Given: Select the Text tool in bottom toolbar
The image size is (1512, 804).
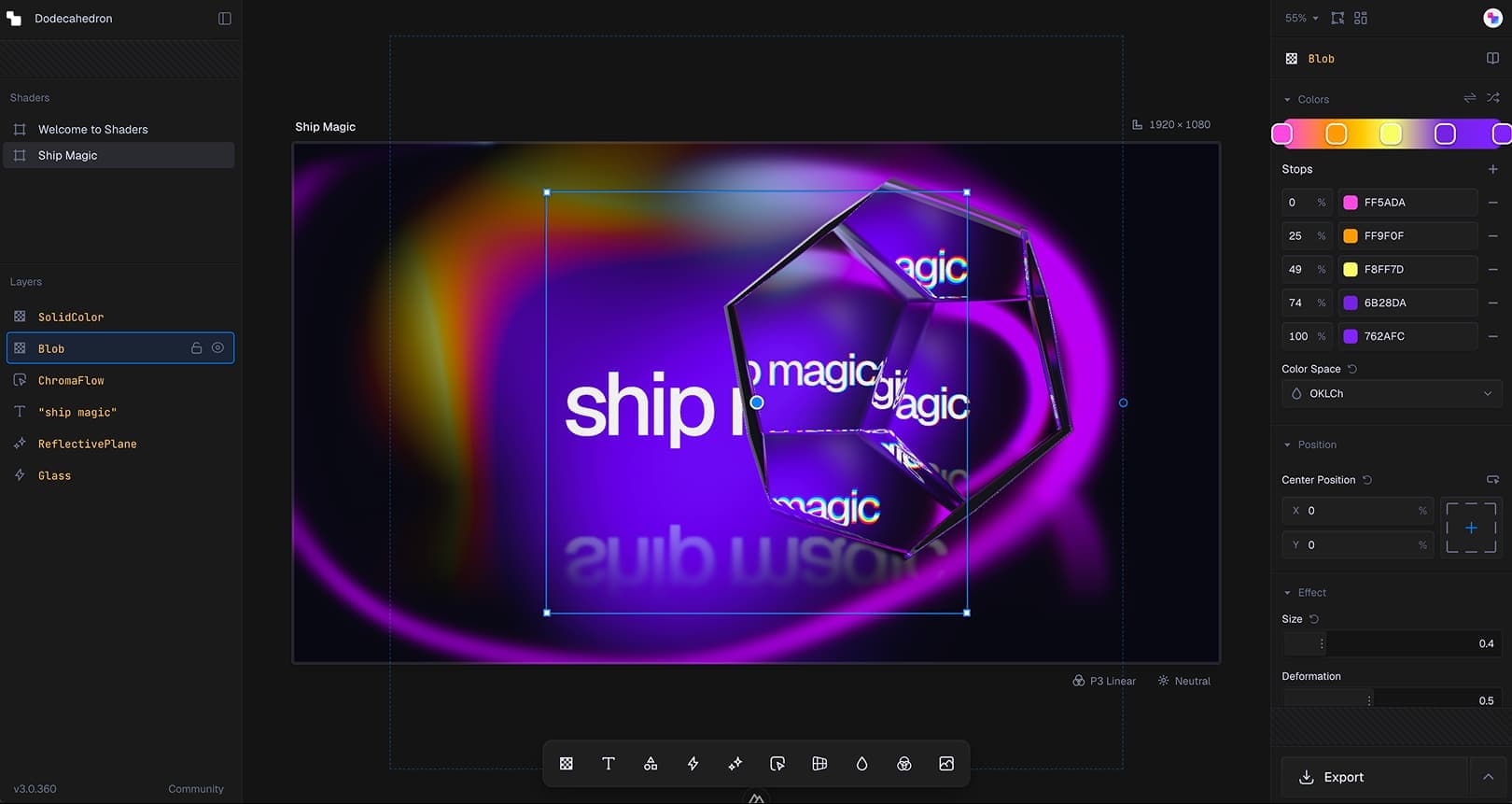Looking at the screenshot, I should 609,764.
